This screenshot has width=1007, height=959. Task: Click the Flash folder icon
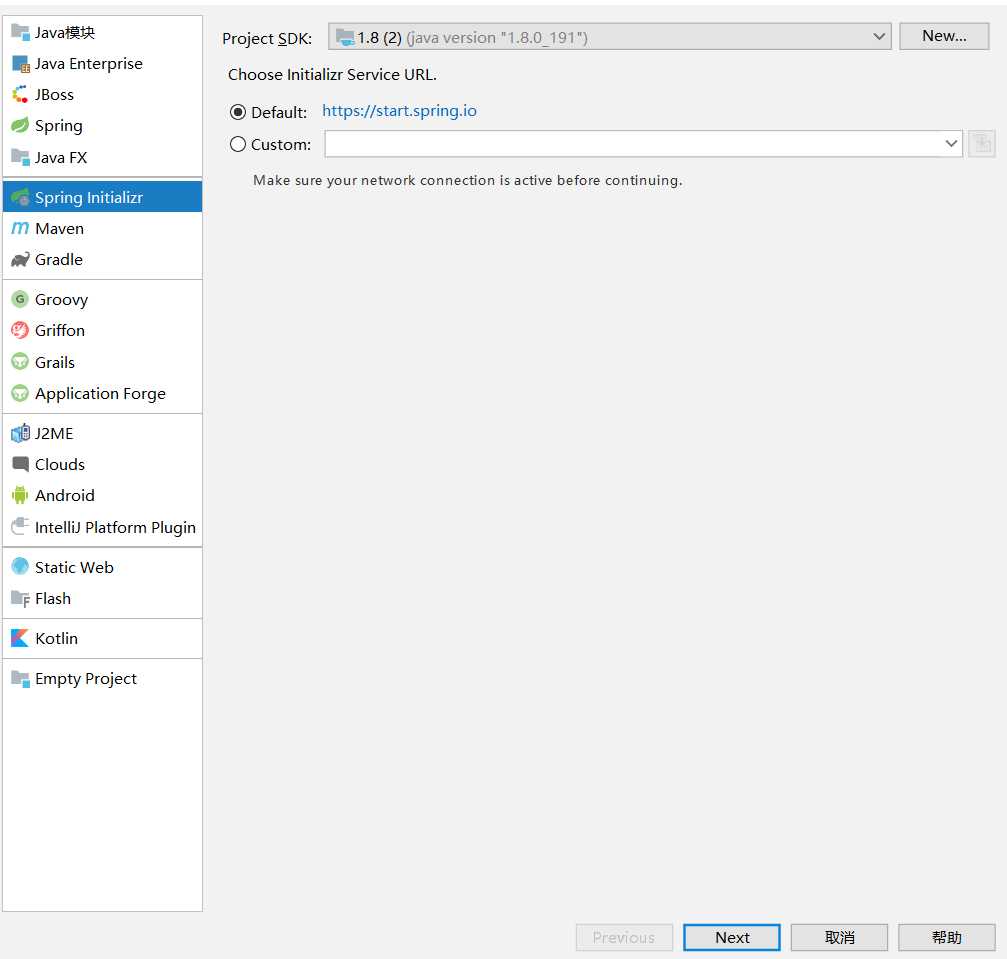click(x=20, y=599)
